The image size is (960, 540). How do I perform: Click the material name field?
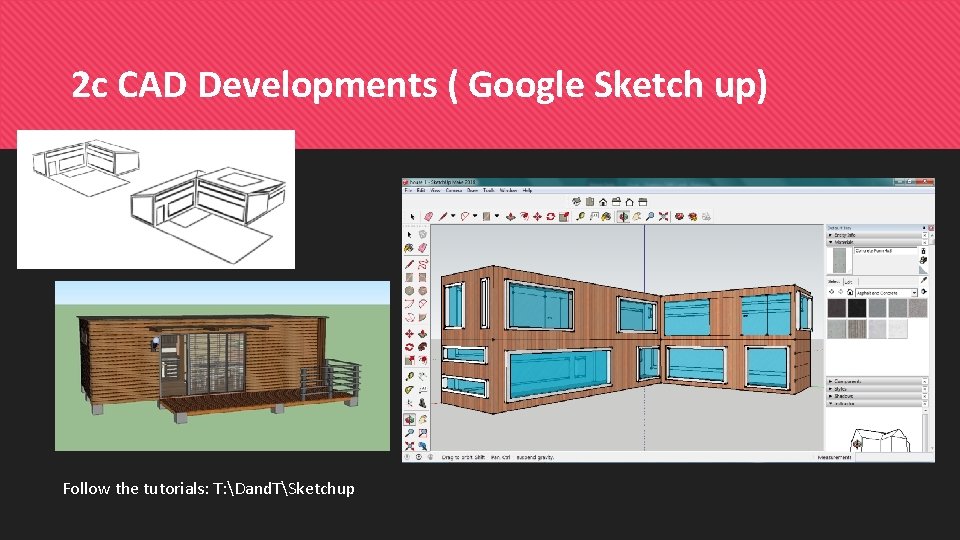click(x=885, y=251)
